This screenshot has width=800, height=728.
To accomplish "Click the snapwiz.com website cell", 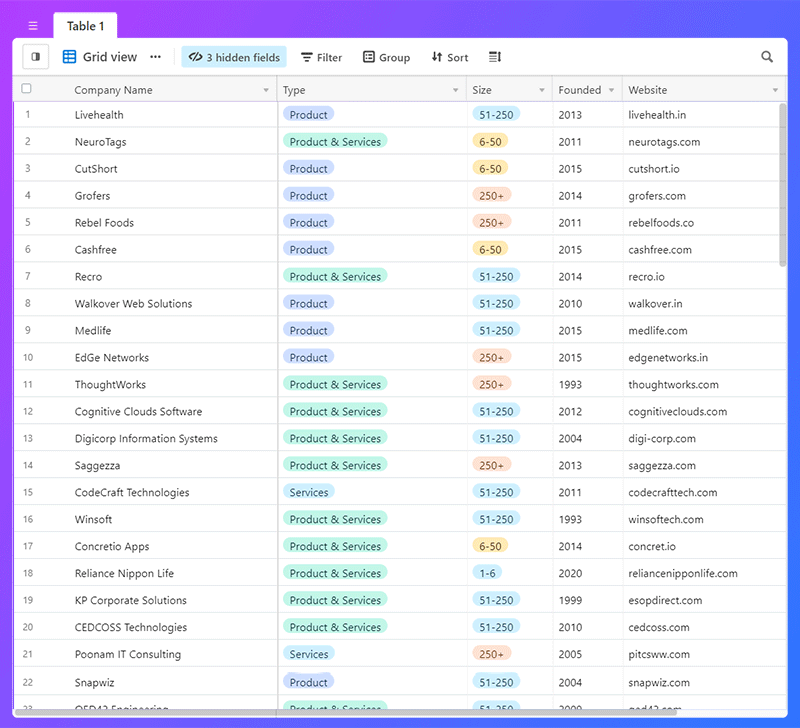I will [704, 683].
